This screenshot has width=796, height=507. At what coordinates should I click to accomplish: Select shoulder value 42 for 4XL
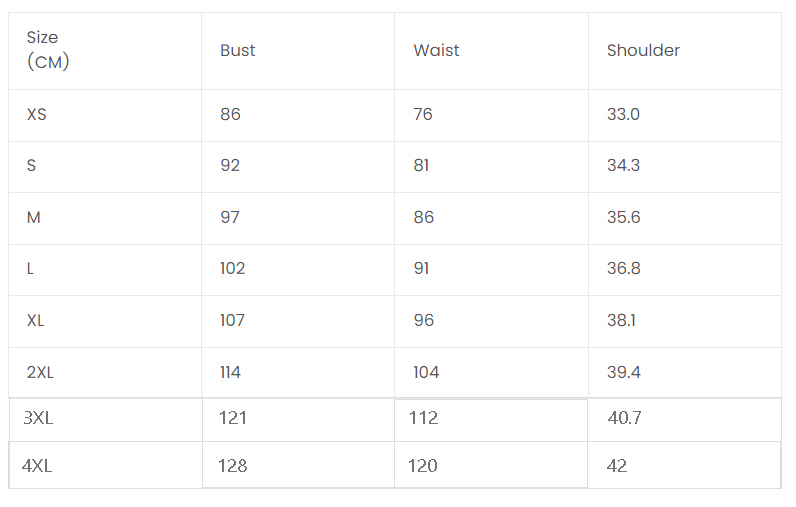click(617, 466)
